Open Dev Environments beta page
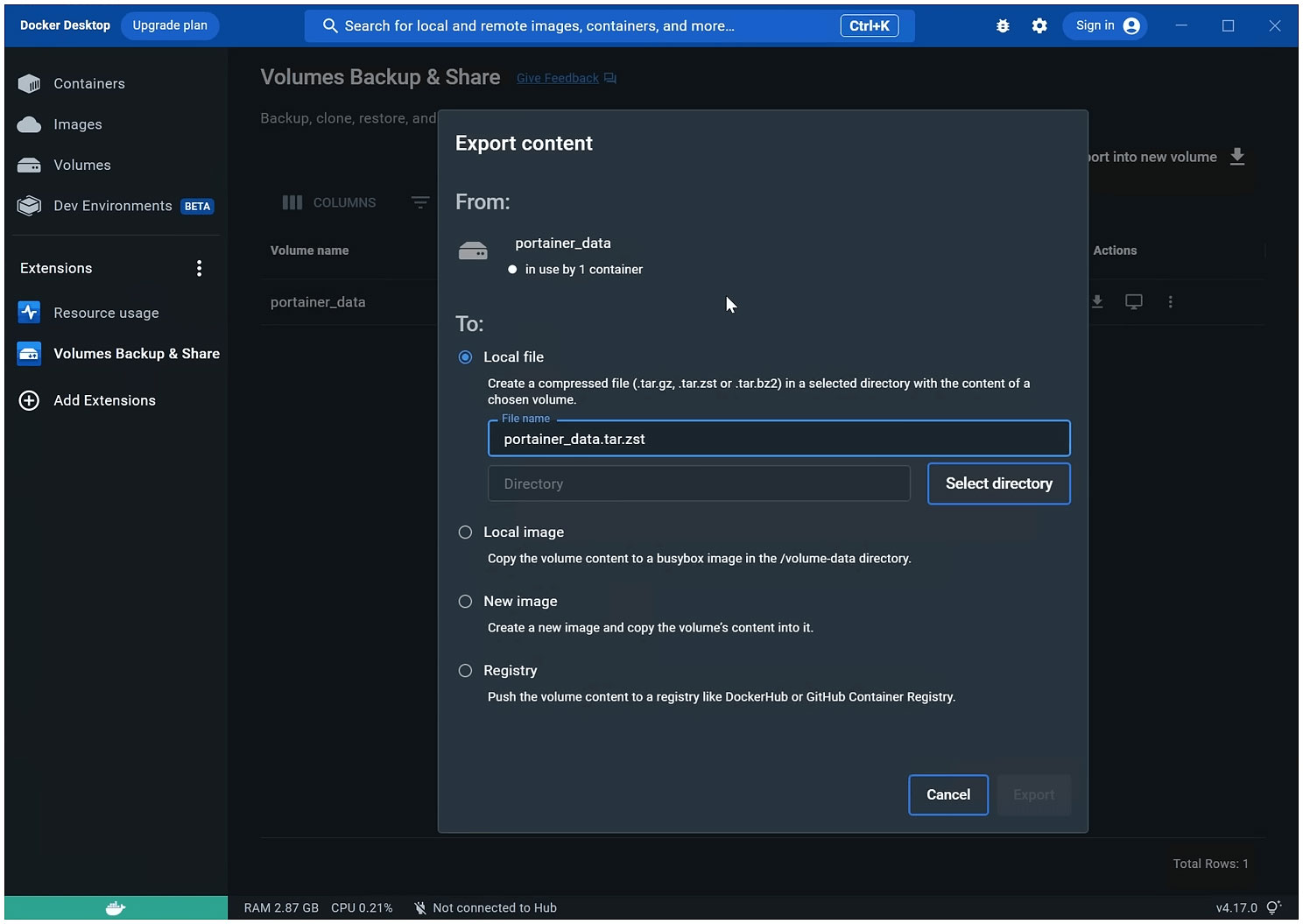Screen dimensions: 1303x924 tap(114, 206)
